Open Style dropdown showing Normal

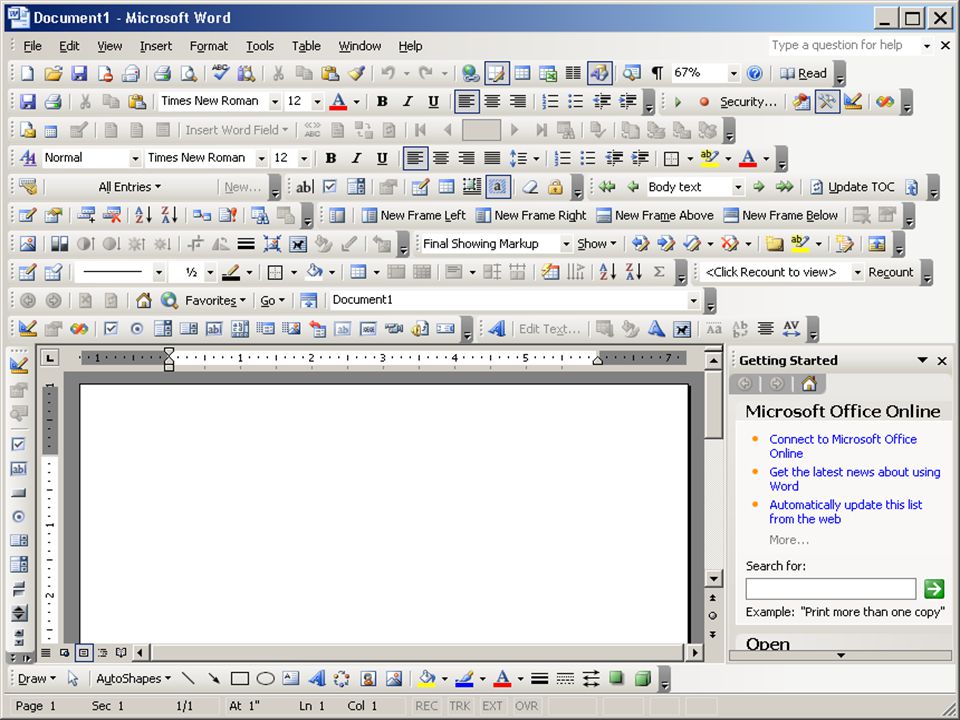[135, 158]
